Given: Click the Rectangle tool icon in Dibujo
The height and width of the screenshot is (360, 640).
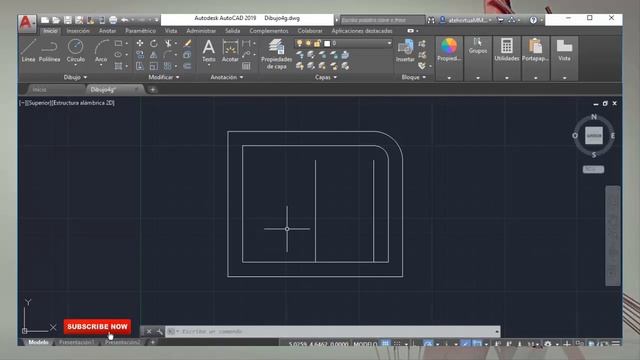Looking at the screenshot, I should coord(118,43).
